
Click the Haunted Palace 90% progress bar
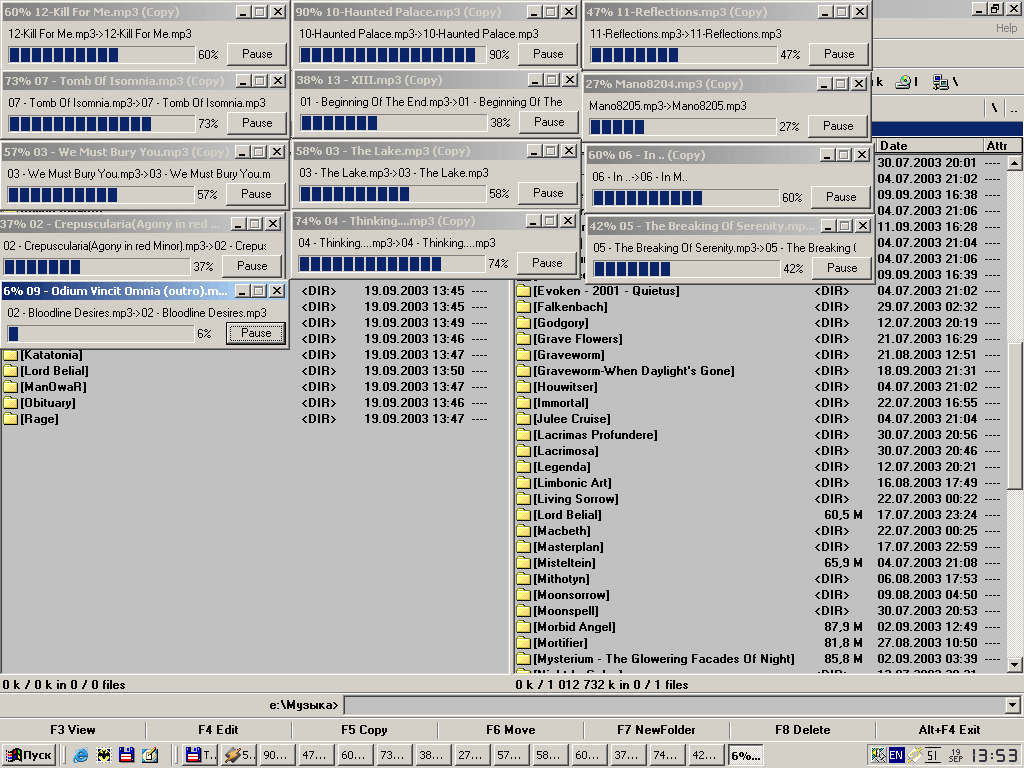pyautogui.click(x=392, y=55)
